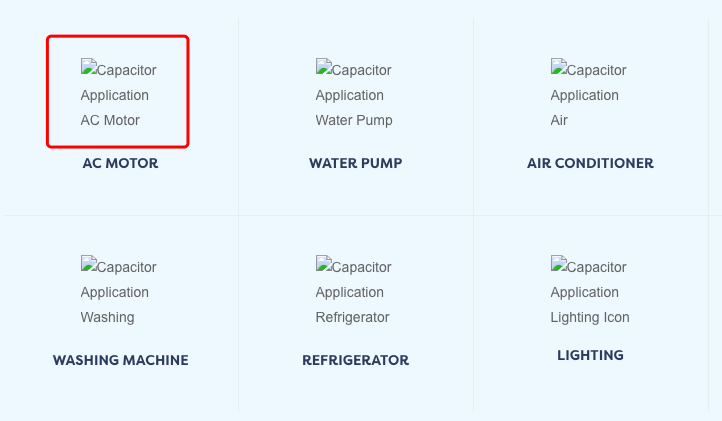Image resolution: width=722 pixels, height=421 pixels.
Task: Click the Water Pump broken image icon
Action: [x=324, y=66]
